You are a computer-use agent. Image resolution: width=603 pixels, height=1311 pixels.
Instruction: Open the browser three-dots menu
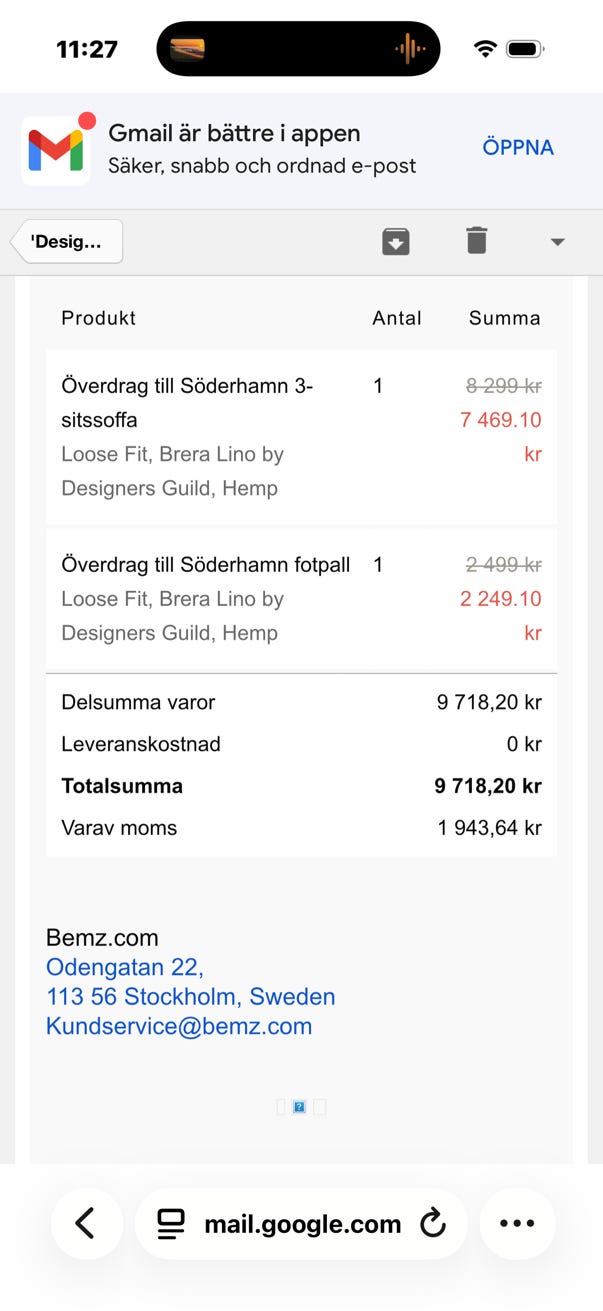click(517, 1223)
